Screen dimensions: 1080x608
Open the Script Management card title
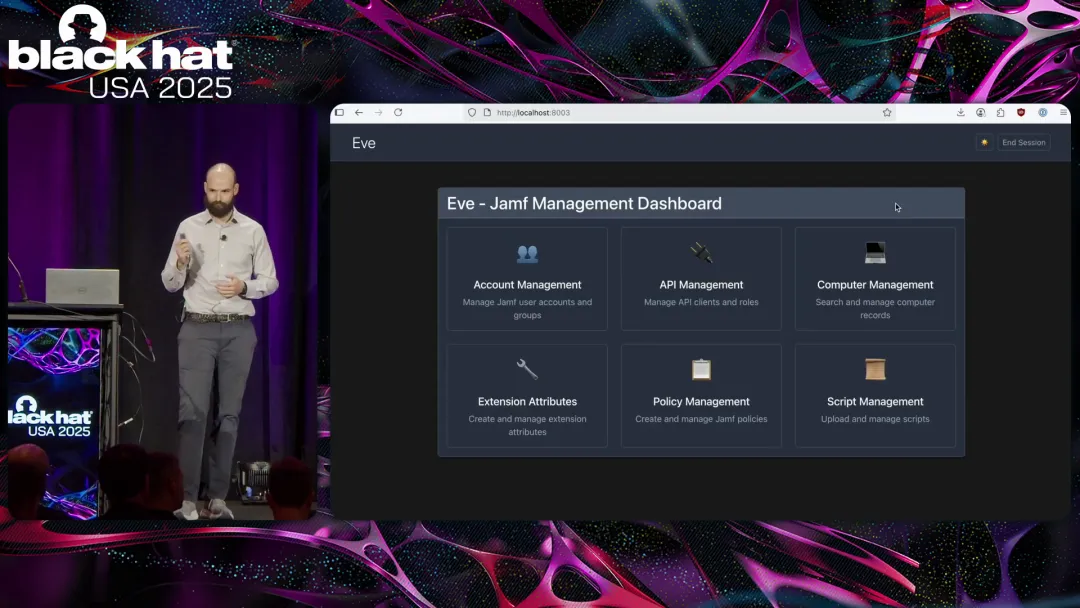(875, 401)
